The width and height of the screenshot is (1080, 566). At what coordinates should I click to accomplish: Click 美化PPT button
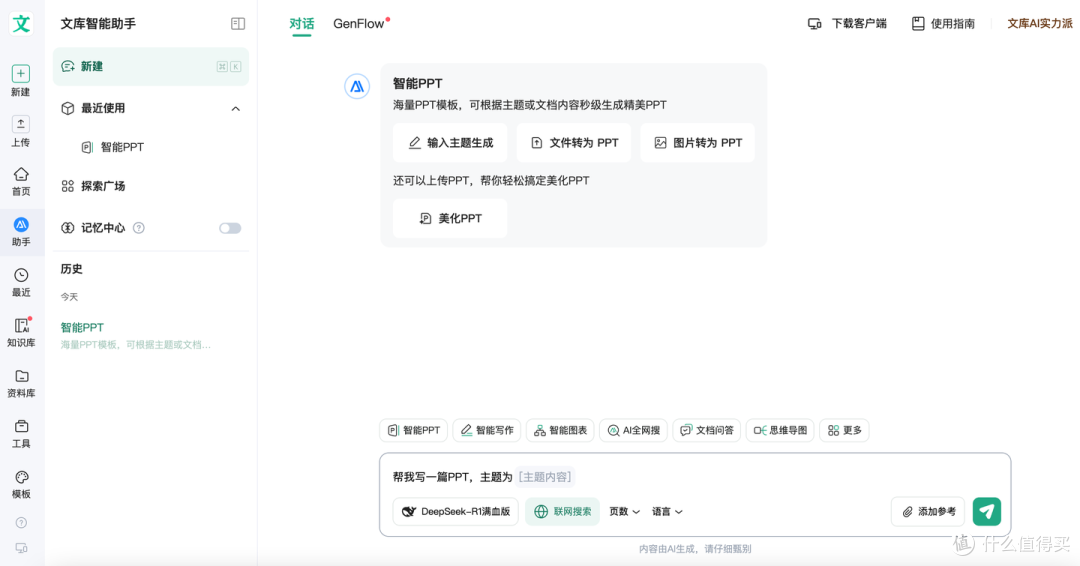coord(450,219)
